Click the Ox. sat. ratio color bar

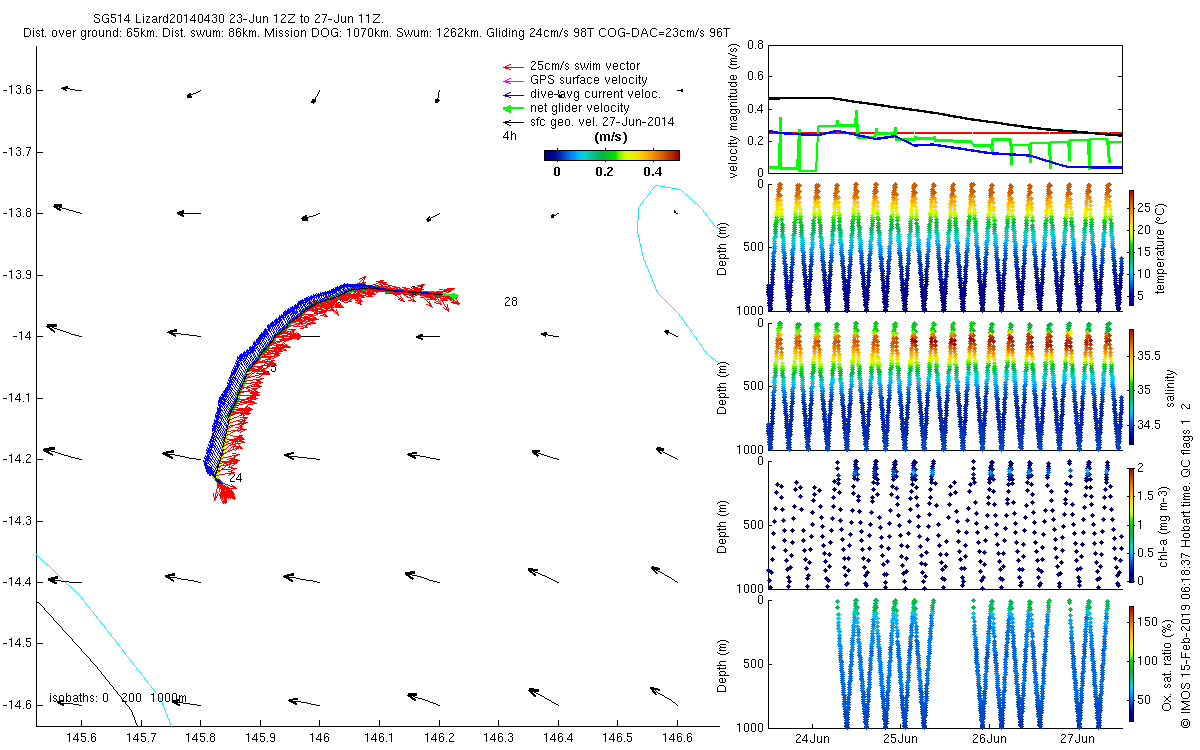pyautogui.click(x=1131, y=662)
